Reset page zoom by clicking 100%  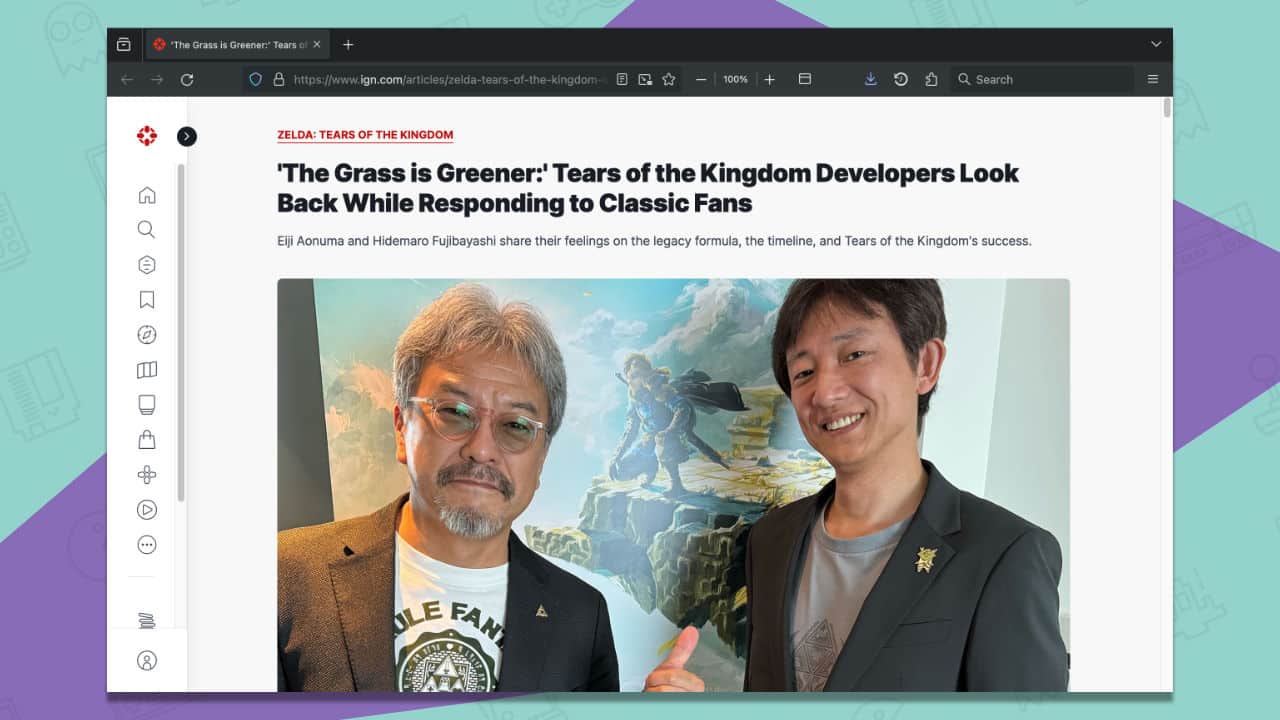point(735,79)
